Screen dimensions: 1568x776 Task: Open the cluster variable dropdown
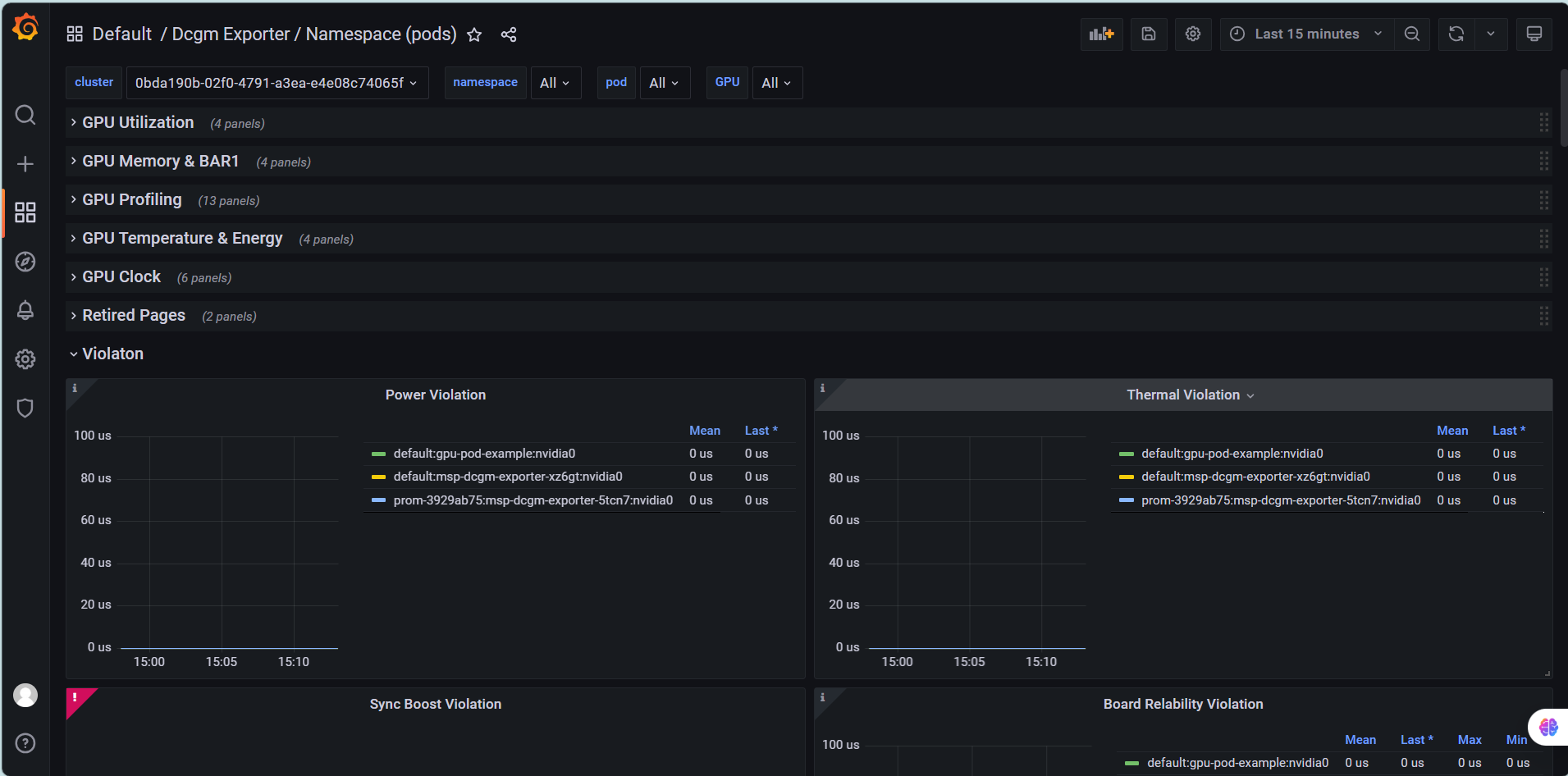(x=277, y=83)
